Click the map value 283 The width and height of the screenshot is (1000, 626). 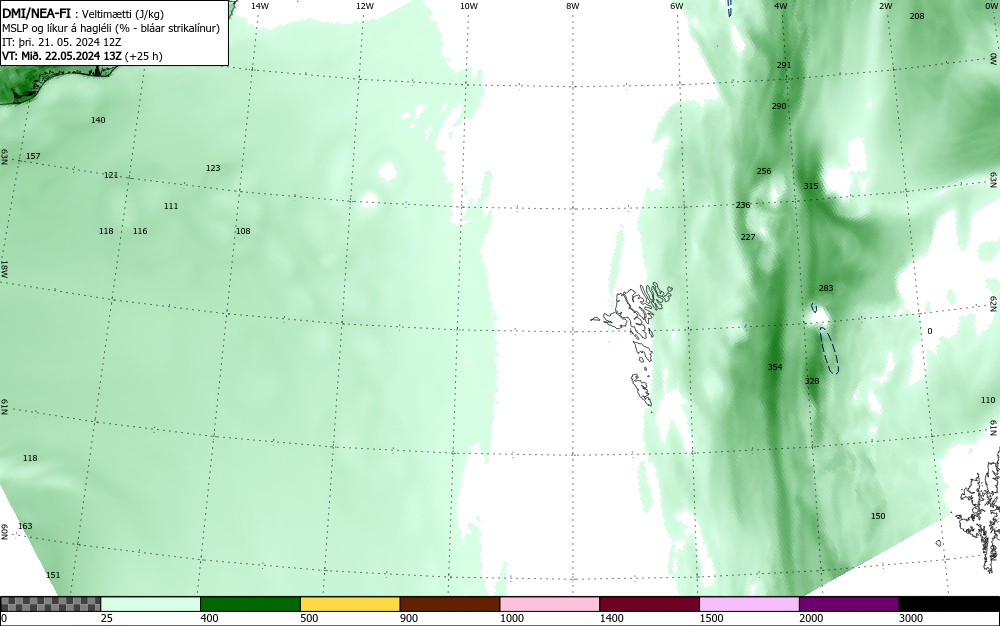click(825, 288)
